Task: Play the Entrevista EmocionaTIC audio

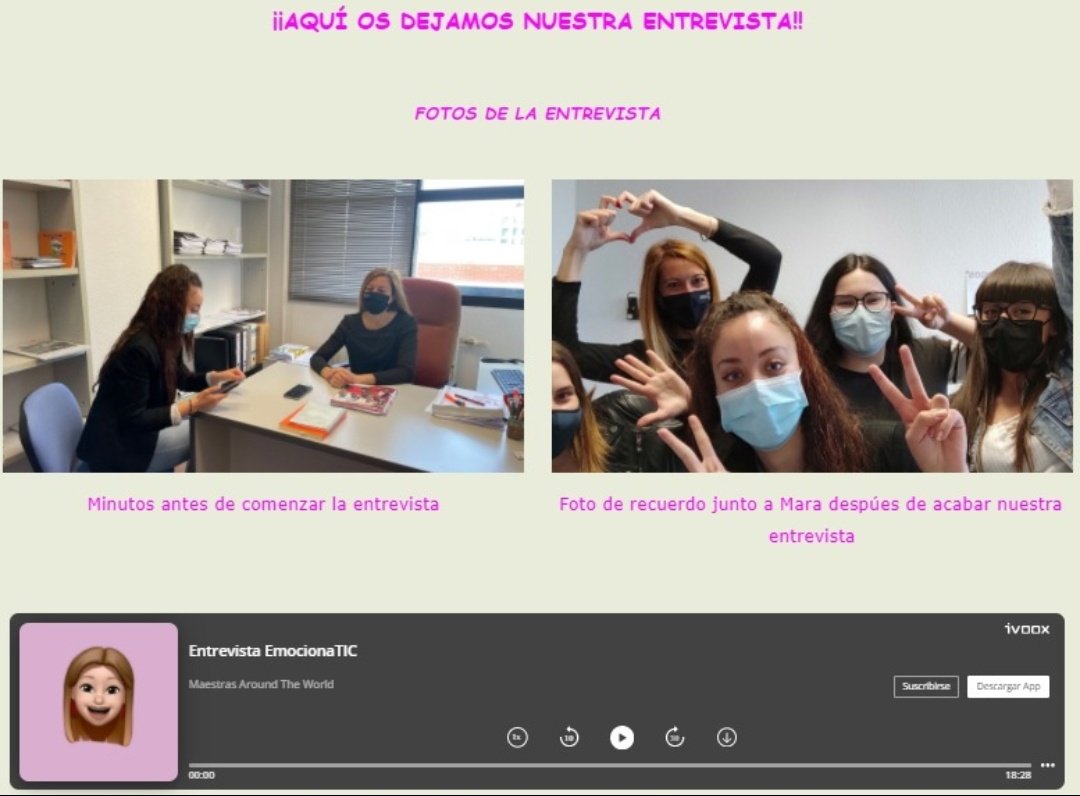Action: tap(621, 737)
